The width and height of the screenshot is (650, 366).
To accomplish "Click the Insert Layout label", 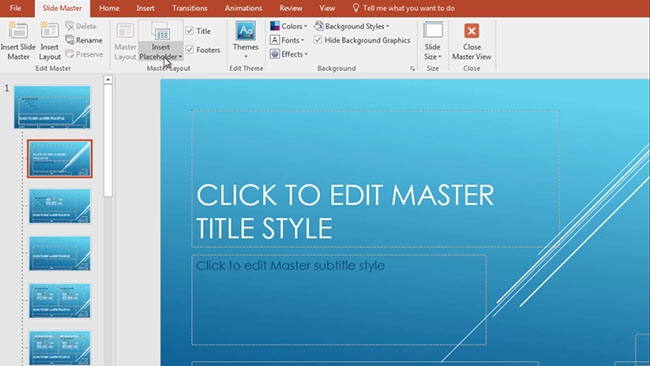I will coord(50,52).
